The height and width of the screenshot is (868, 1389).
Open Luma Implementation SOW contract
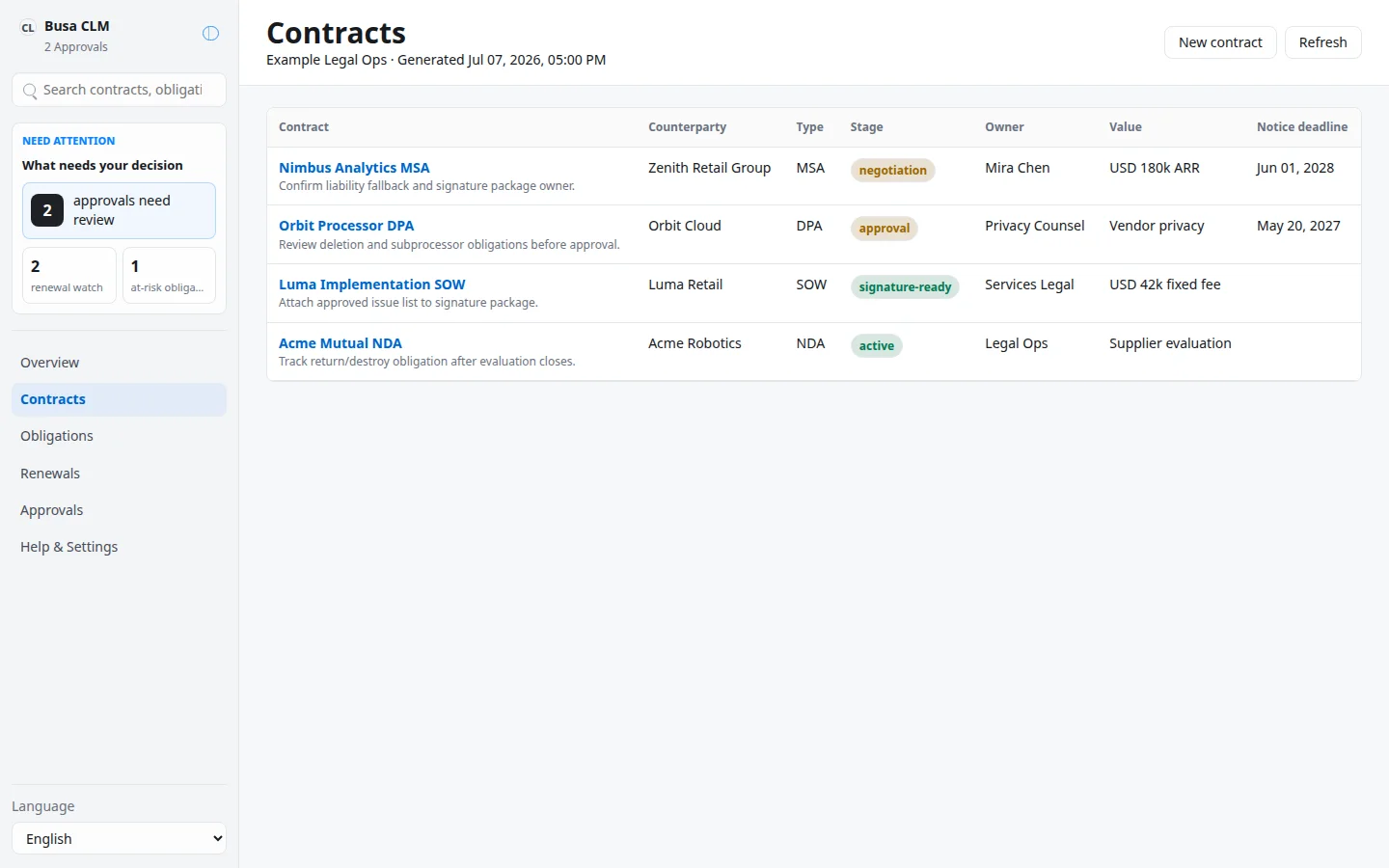pyautogui.click(x=372, y=285)
